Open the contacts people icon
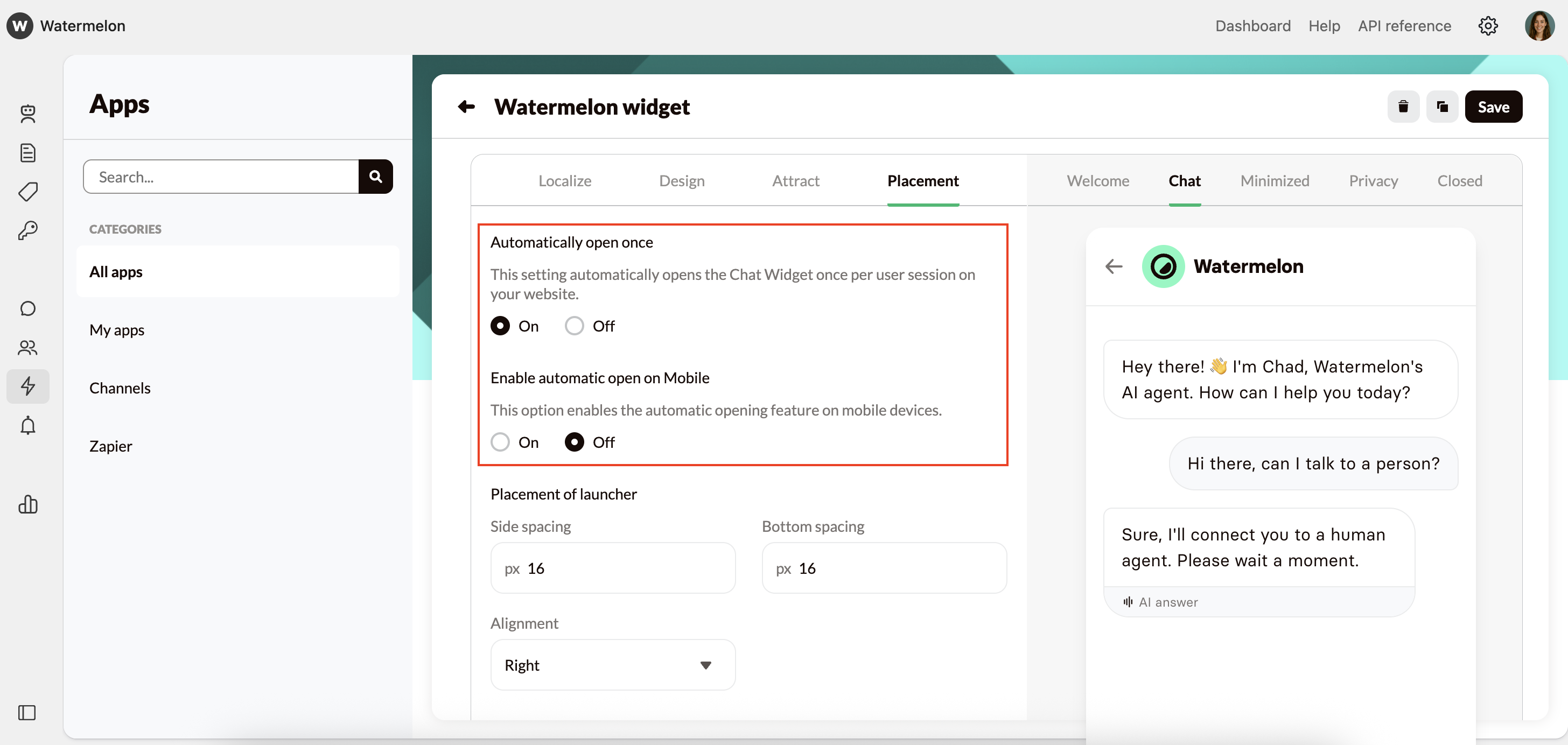The height and width of the screenshot is (745, 1568). 27,347
